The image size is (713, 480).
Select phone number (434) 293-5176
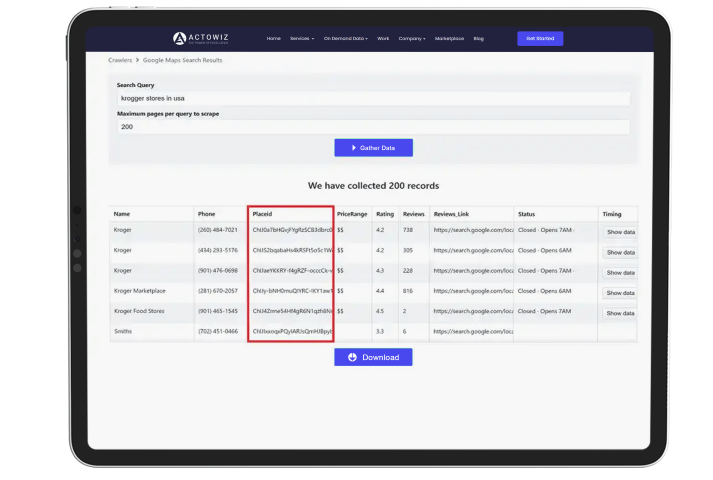tap(218, 250)
